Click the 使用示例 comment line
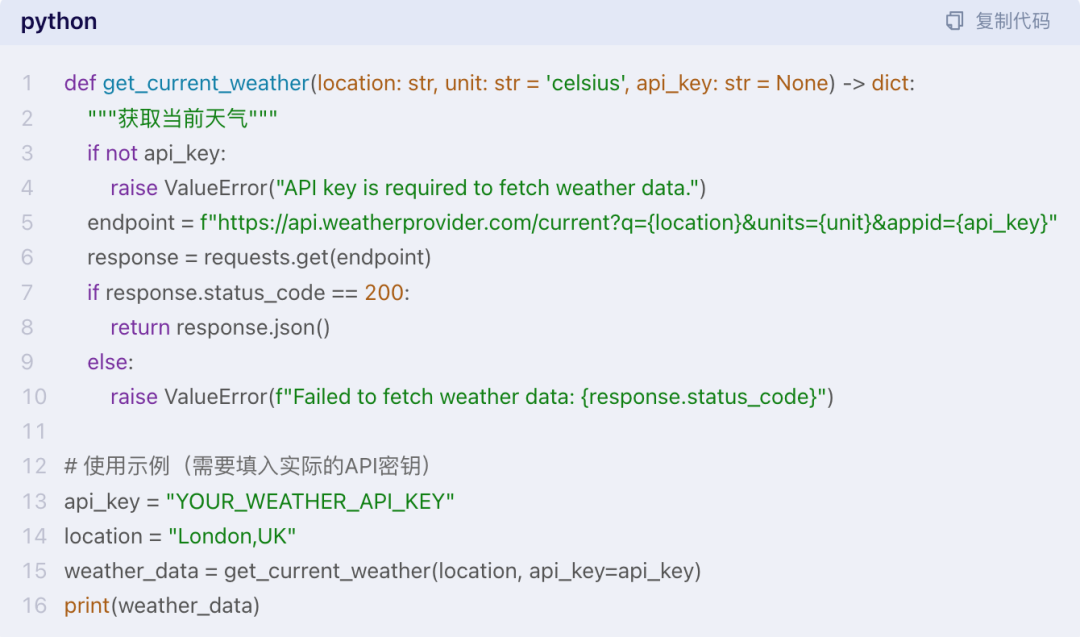 tap(247, 466)
